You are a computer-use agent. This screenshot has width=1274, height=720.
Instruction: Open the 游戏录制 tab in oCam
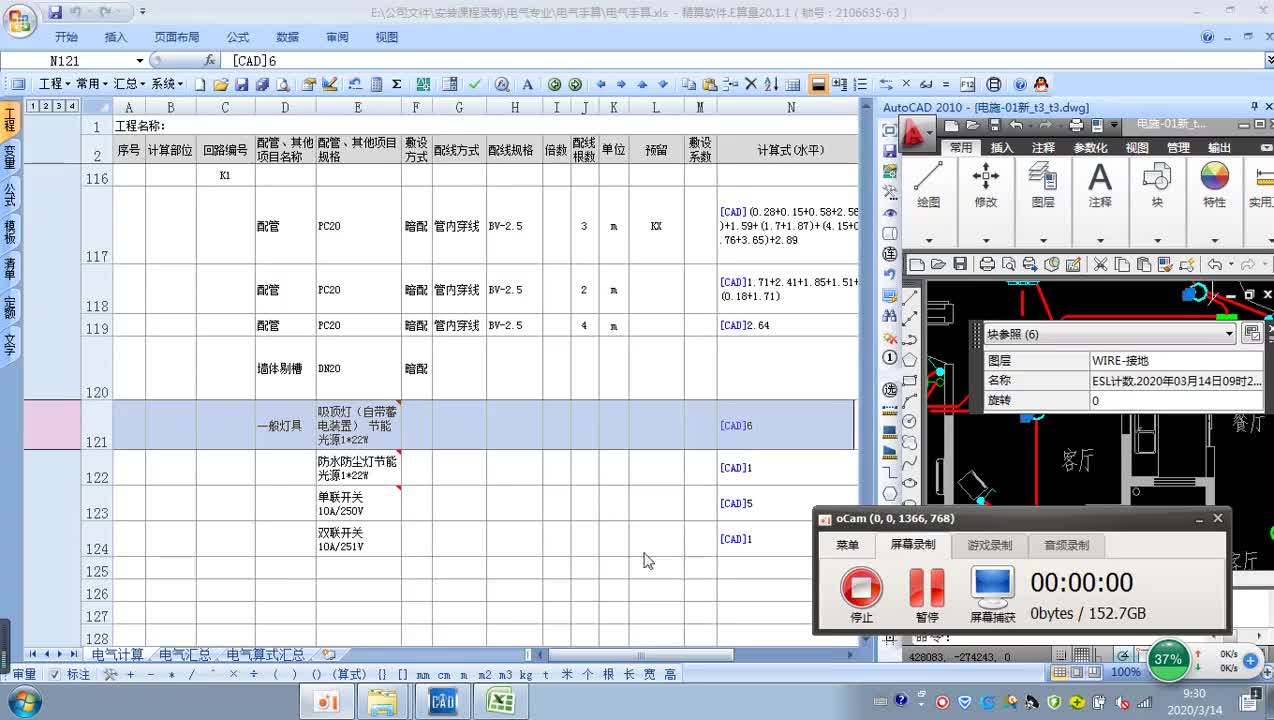coord(989,545)
